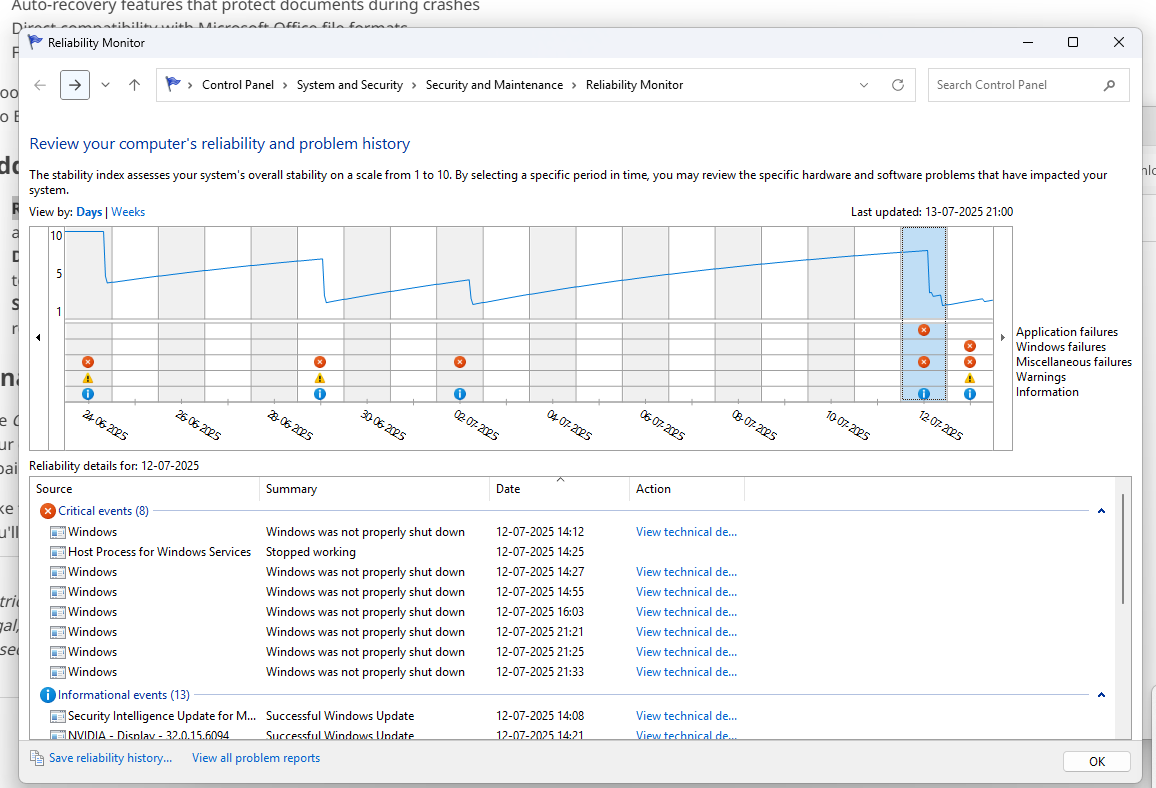Select application failure icon on 12-07-2025
This screenshot has height=788, width=1156.
tap(924, 330)
